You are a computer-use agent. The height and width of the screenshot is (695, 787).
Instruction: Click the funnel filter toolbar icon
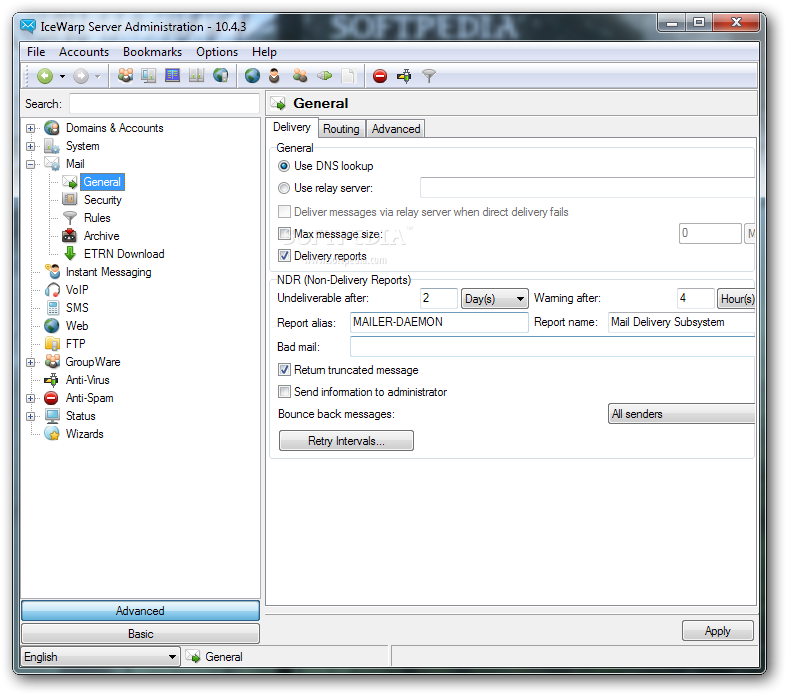429,76
